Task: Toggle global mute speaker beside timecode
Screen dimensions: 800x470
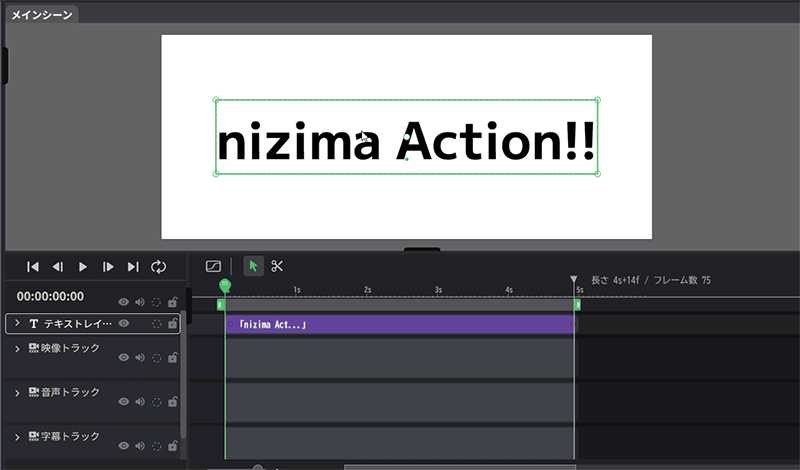Action: pos(140,302)
